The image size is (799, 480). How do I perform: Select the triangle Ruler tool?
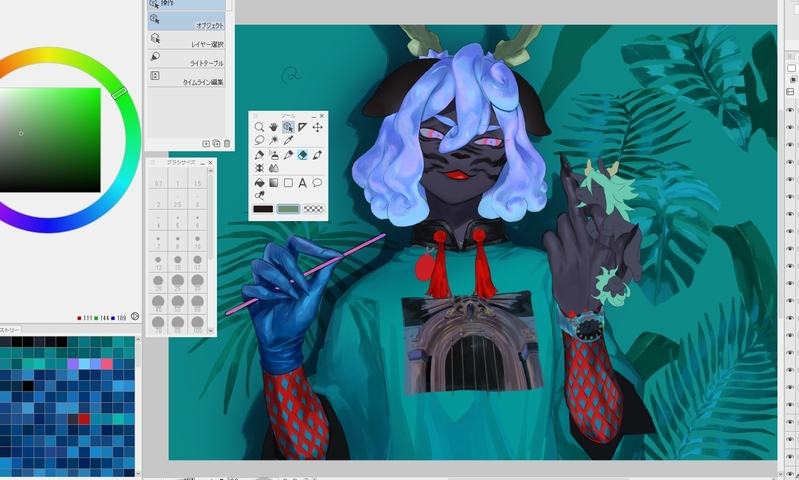pos(303,127)
